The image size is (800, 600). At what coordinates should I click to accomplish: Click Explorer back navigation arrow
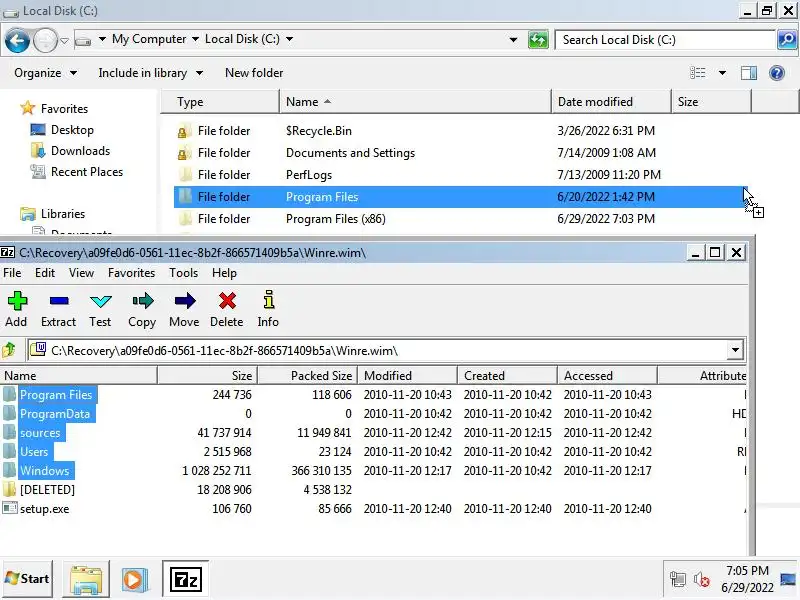[x=17, y=40]
